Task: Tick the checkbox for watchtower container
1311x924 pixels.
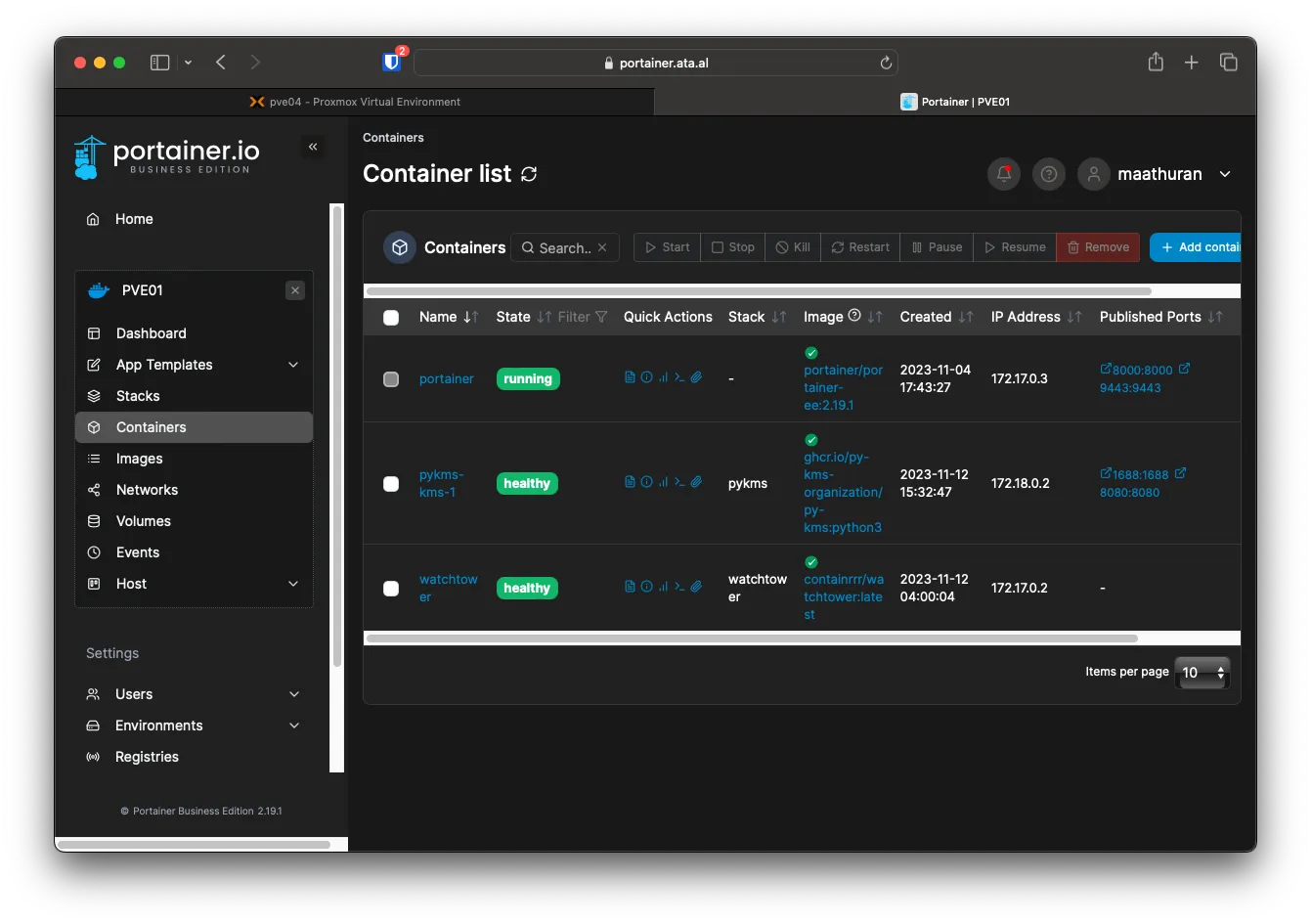Action: pos(391,589)
